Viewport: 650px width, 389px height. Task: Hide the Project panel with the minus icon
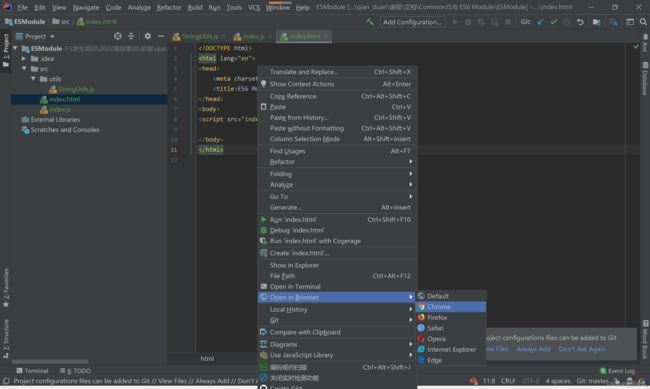(x=161, y=36)
